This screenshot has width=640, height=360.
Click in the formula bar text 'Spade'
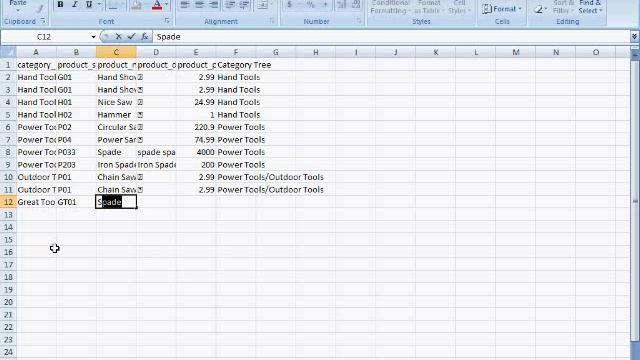pyautogui.click(x=169, y=37)
